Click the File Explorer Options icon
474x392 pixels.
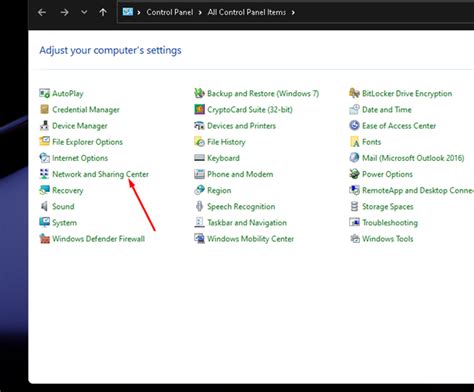[44, 142]
